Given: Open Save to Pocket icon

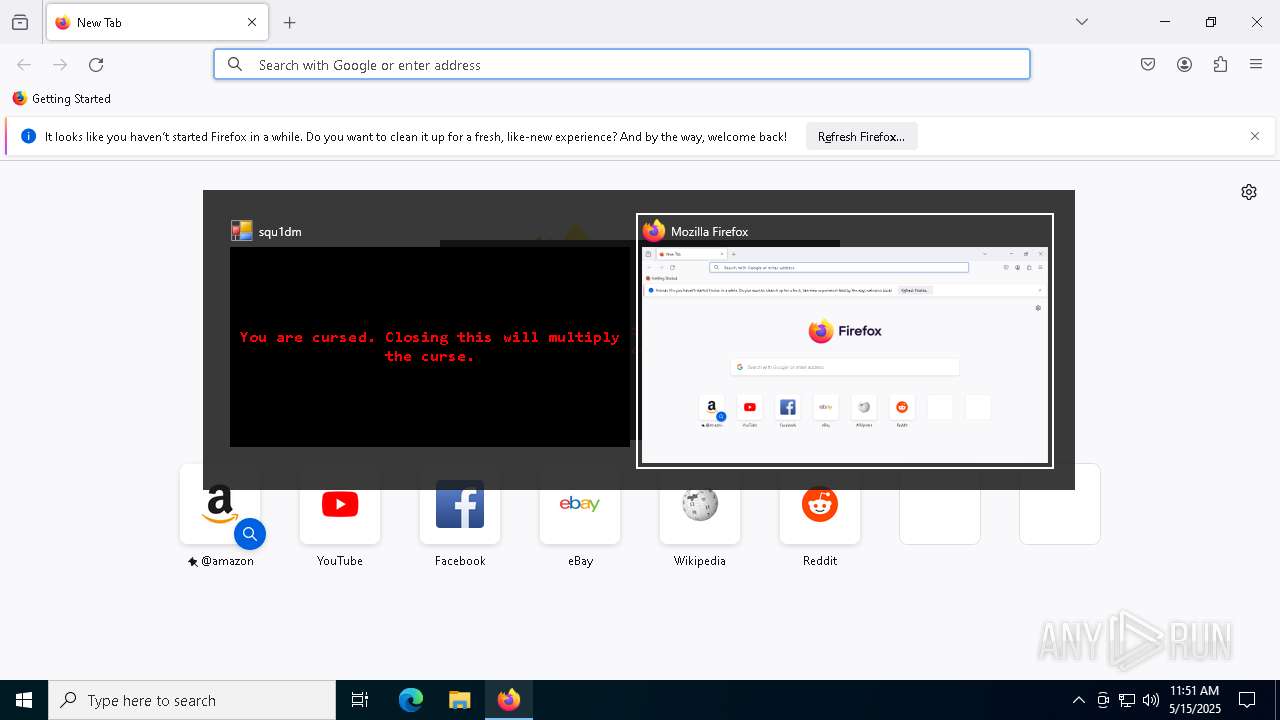Looking at the screenshot, I should coord(1148,65).
